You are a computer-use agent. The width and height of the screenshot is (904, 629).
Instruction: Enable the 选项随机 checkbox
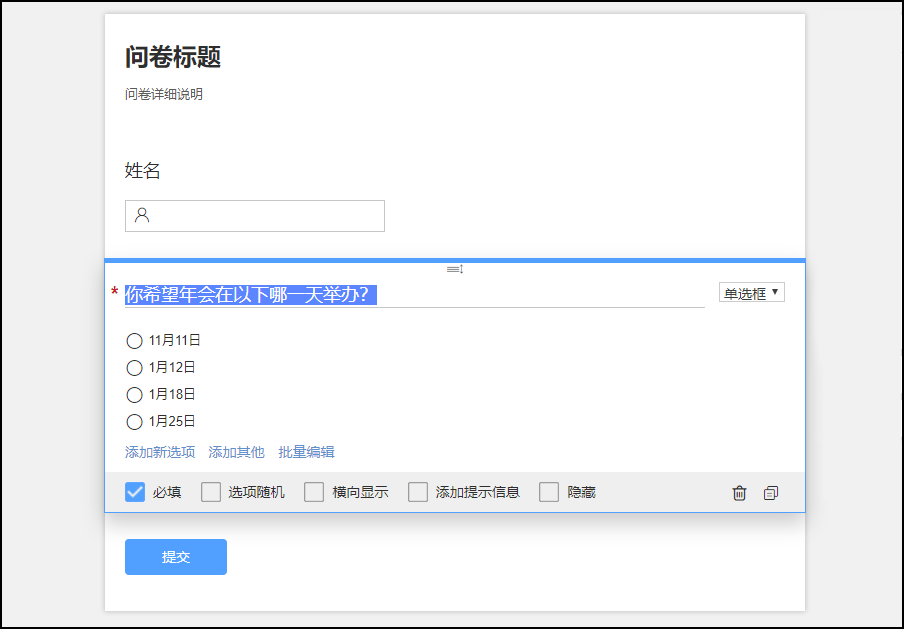211,492
